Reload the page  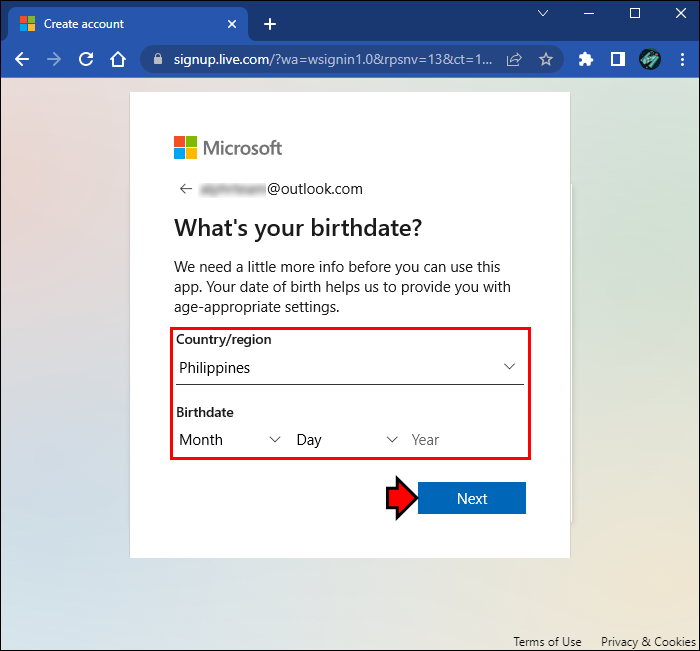click(86, 59)
